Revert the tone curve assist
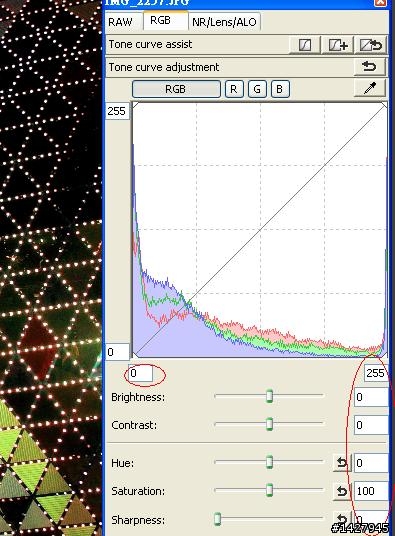Viewport: 395px width, 536px height. click(x=371, y=45)
